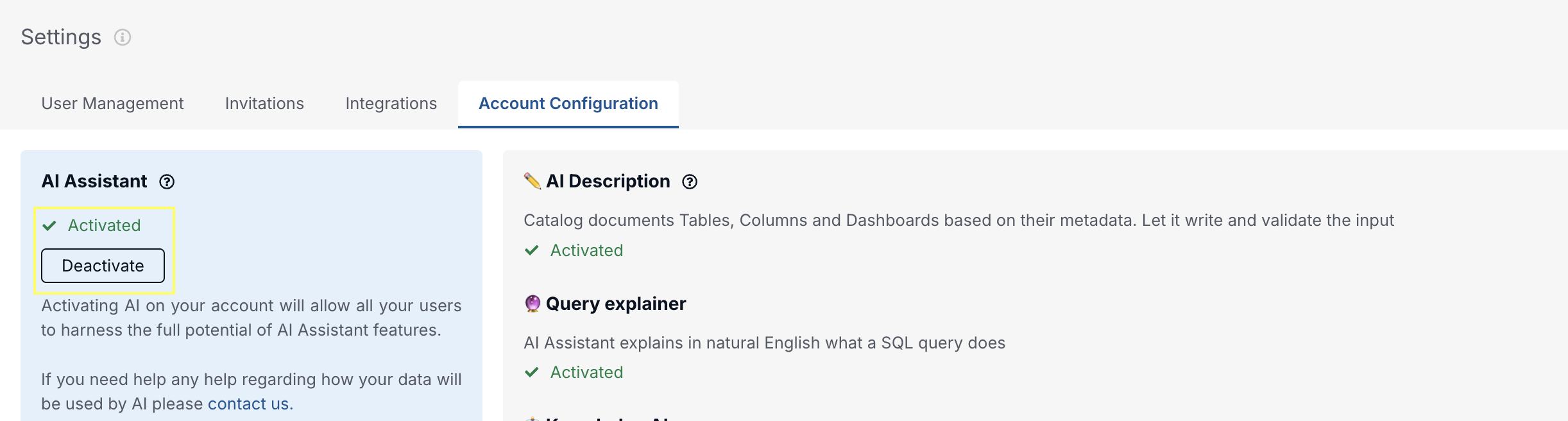Screen dimensions: 1568x421
Task: Follow the "contact us" link
Action: point(248,404)
